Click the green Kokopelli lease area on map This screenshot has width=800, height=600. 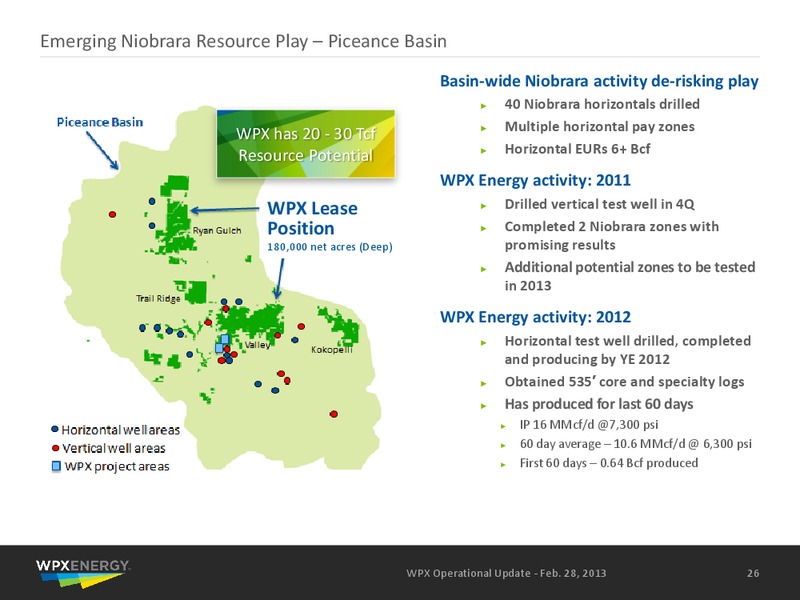click(341, 326)
